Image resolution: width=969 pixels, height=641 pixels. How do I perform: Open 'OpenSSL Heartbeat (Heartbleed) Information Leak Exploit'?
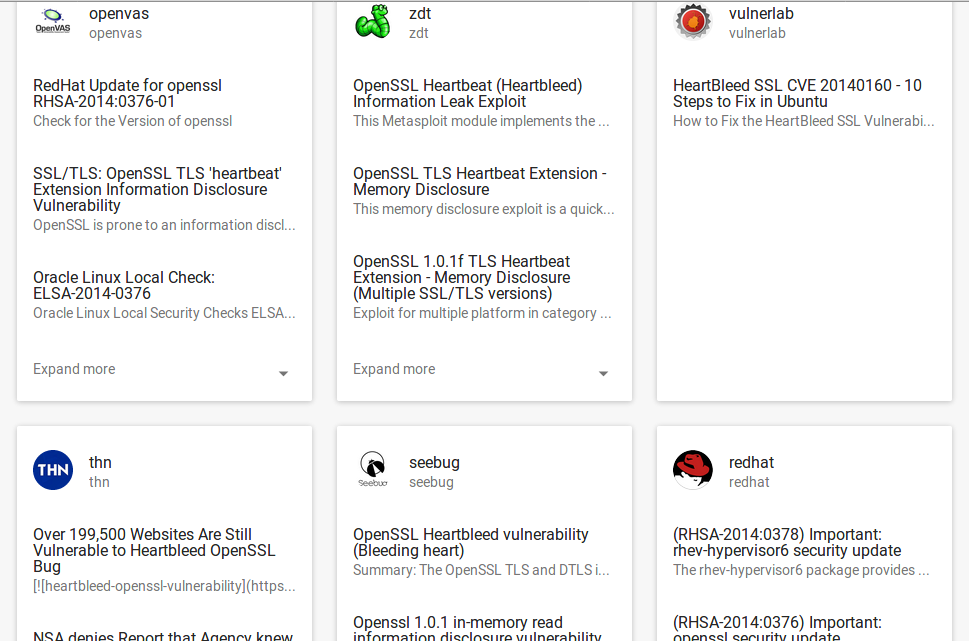(x=468, y=93)
